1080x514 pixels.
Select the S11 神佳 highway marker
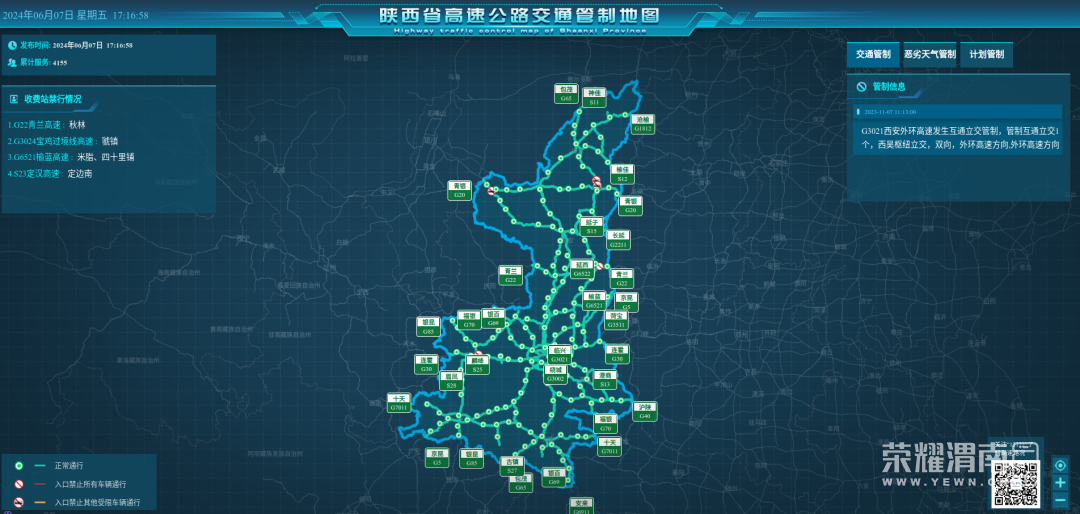point(595,97)
